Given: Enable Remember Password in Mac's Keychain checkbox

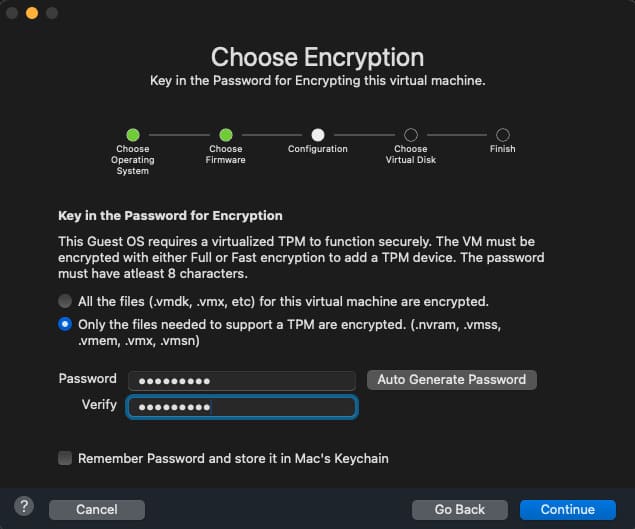Looking at the screenshot, I should (65, 458).
